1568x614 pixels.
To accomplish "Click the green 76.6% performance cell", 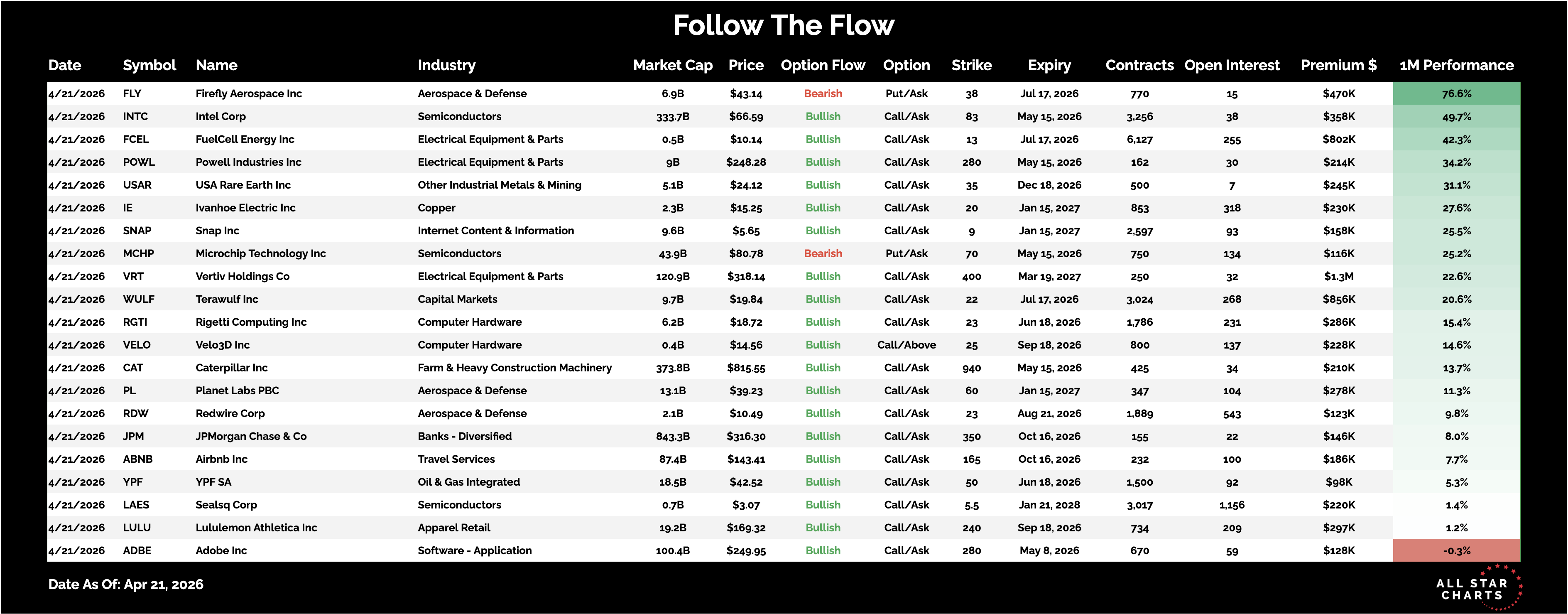I will click(1456, 94).
